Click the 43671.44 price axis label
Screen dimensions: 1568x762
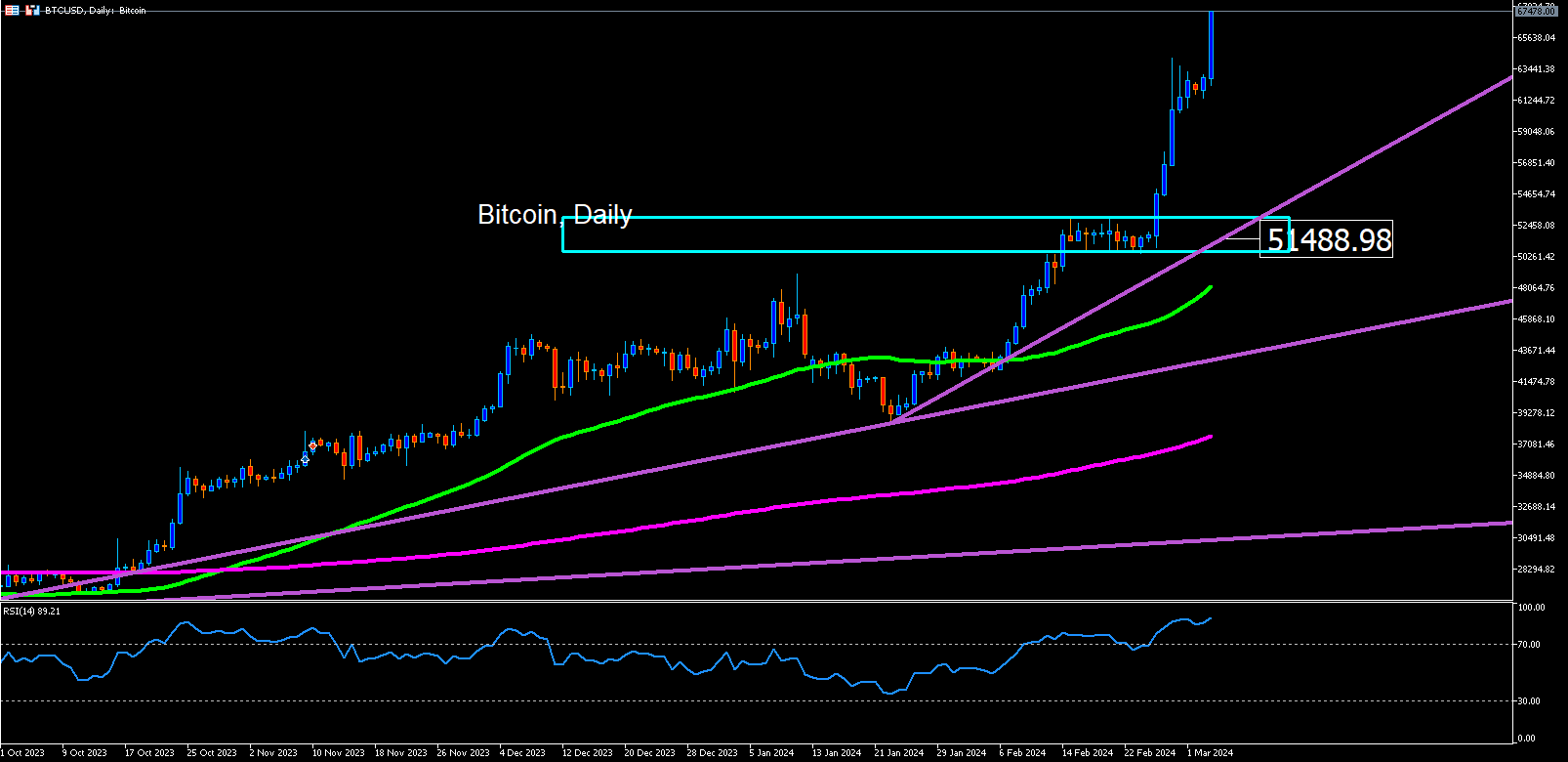(x=1536, y=351)
